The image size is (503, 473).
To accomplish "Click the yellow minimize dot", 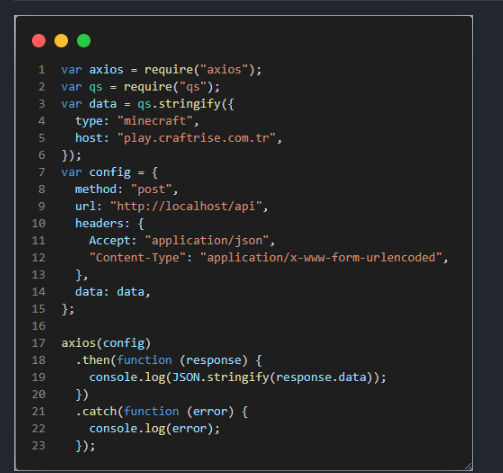I will click(x=61, y=41).
